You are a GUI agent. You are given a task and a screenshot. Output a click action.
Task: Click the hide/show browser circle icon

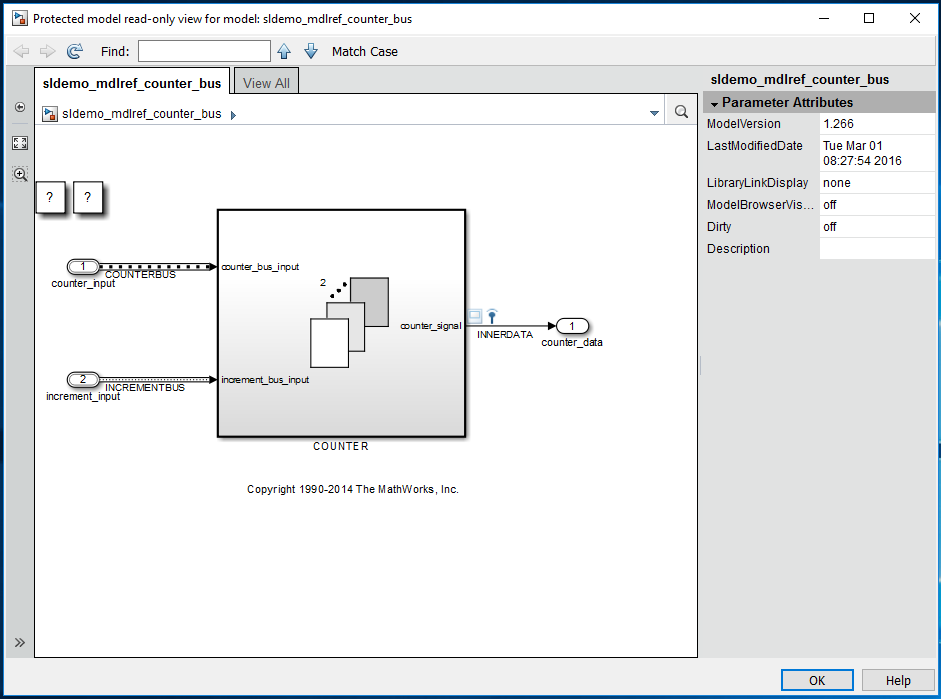click(20, 107)
